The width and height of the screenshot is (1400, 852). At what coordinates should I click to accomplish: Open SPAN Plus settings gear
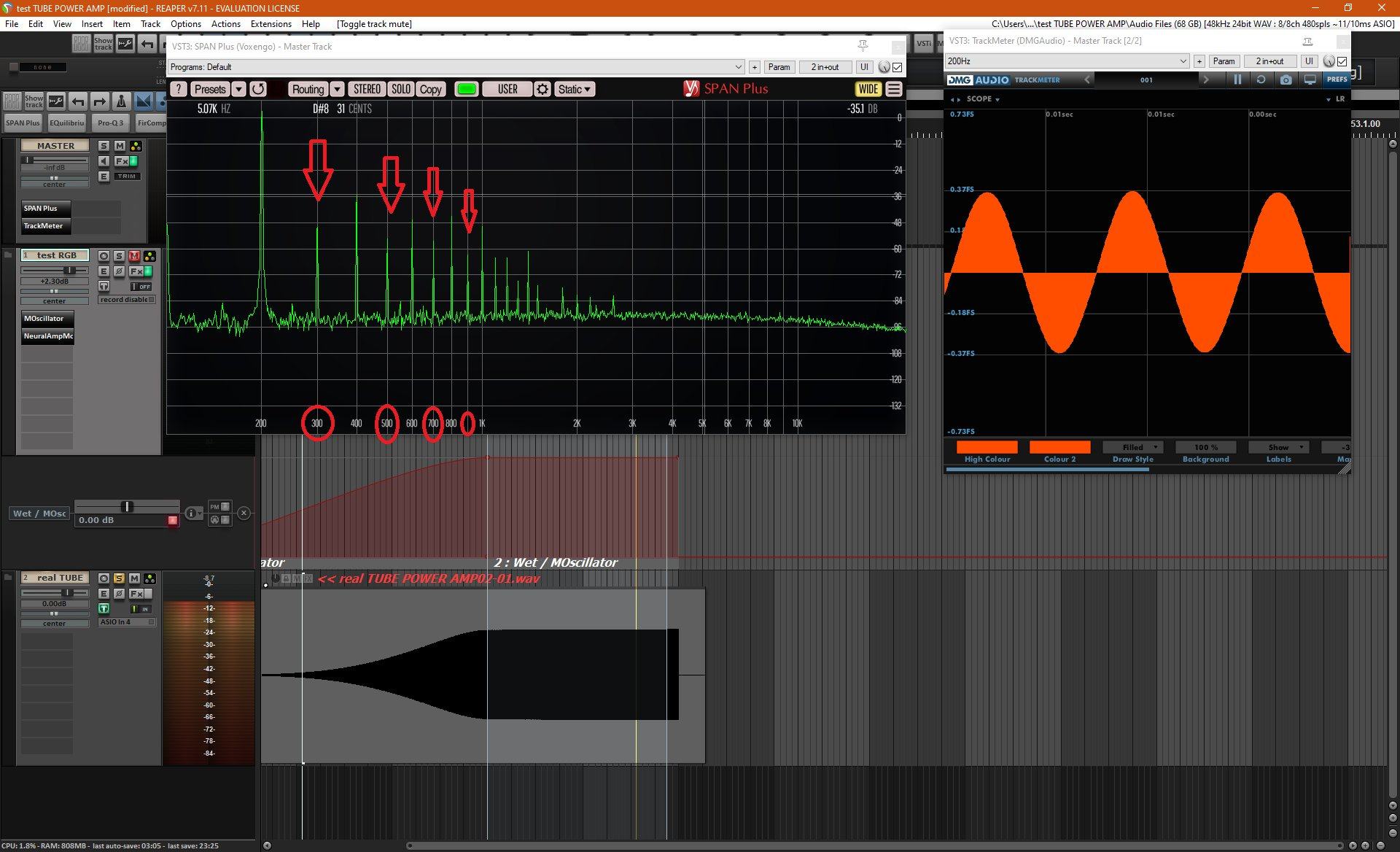(x=542, y=89)
